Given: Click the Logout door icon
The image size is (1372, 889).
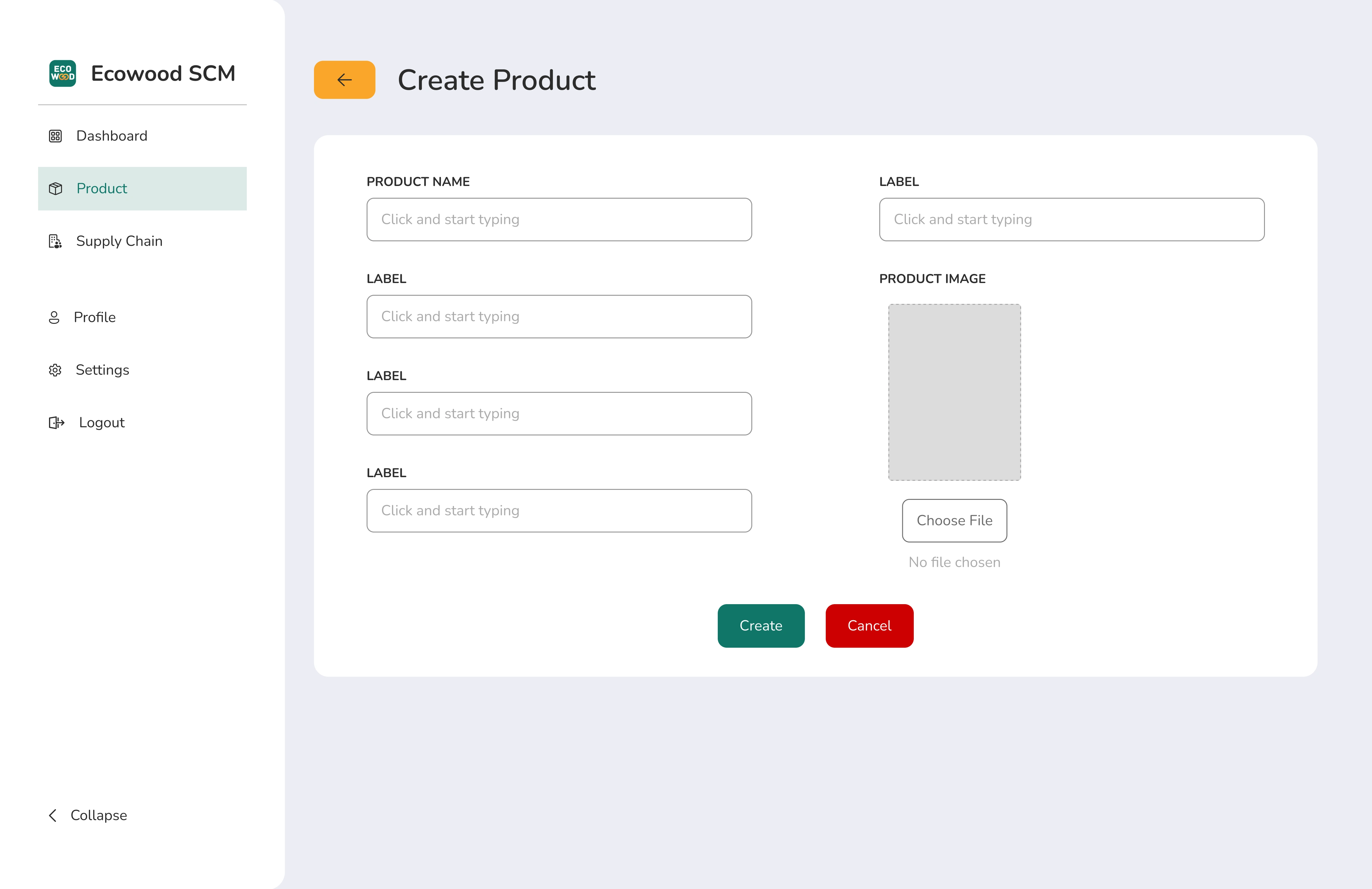Looking at the screenshot, I should tap(57, 423).
